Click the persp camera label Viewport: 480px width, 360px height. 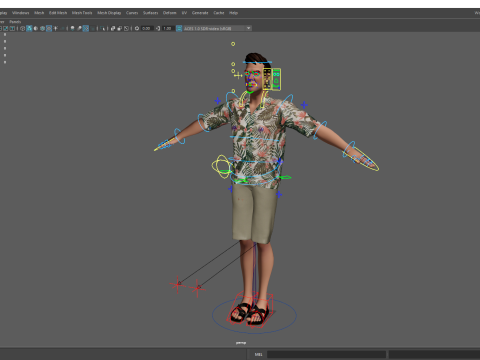click(241, 343)
